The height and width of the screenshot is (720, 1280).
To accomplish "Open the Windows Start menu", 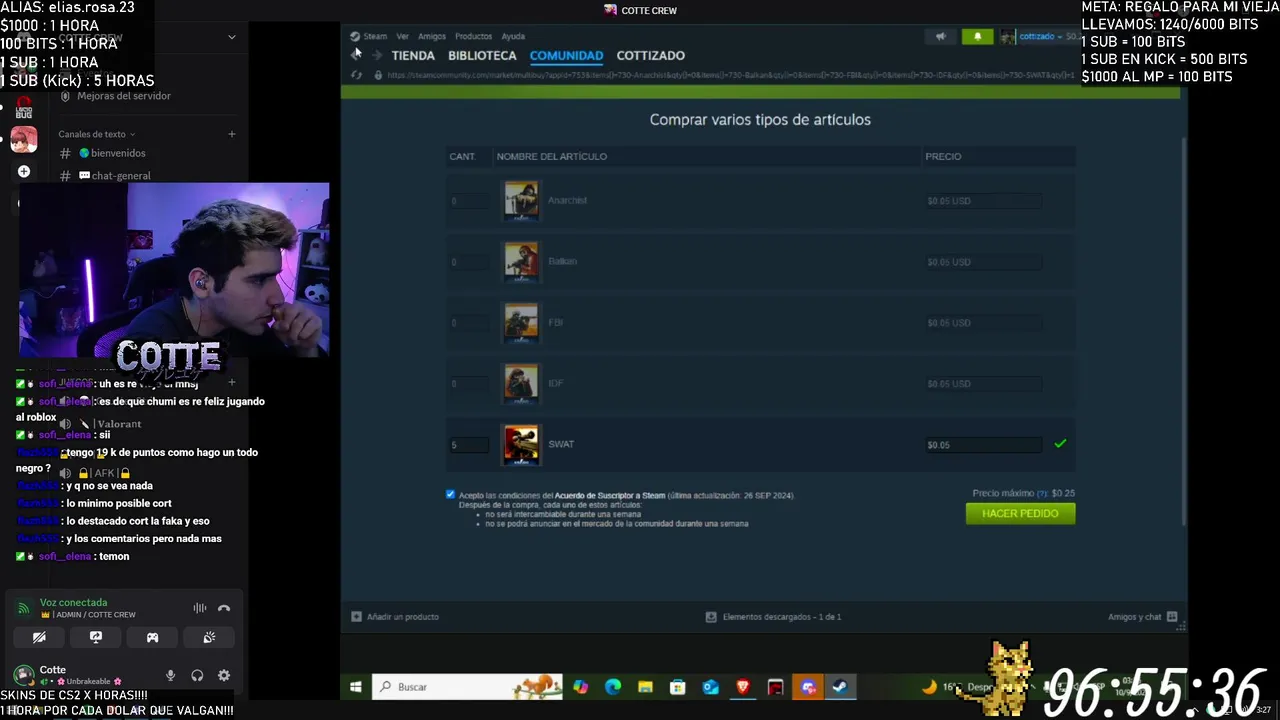I will pyautogui.click(x=355, y=687).
